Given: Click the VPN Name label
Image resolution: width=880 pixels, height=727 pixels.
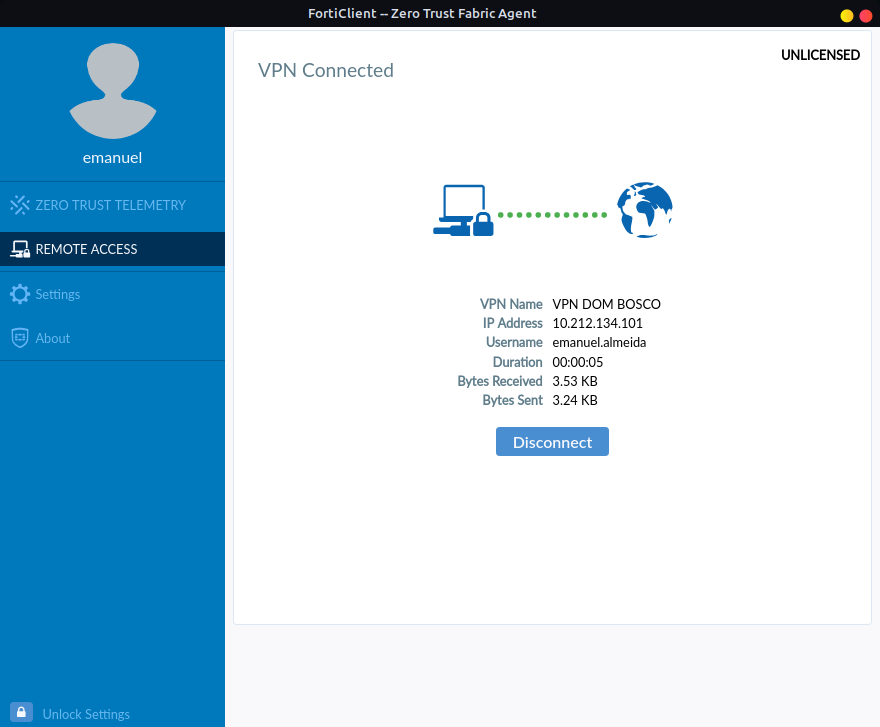Looking at the screenshot, I should click(x=511, y=304).
